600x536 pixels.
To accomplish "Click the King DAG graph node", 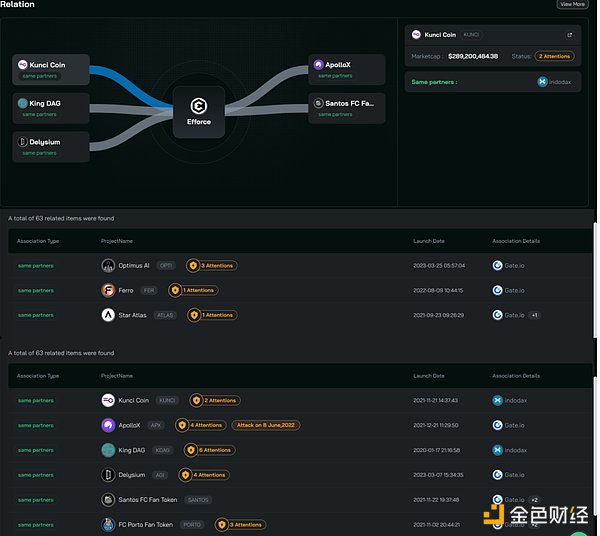I will click(52, 107).
